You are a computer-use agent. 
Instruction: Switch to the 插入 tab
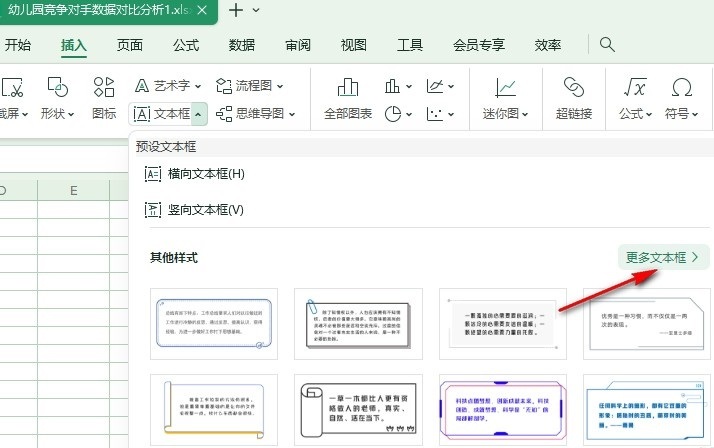(x=74, y=45)
